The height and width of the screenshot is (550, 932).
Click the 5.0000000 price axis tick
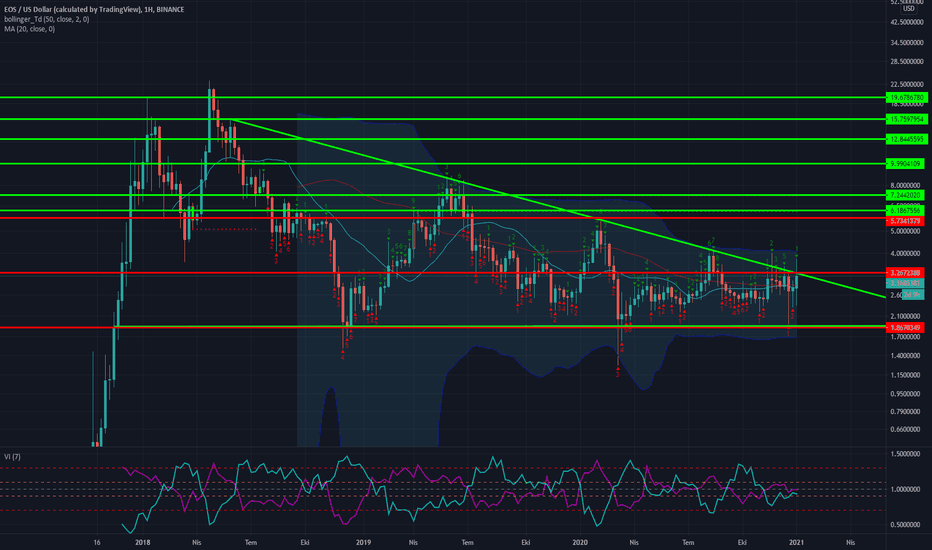pos(906,231)
